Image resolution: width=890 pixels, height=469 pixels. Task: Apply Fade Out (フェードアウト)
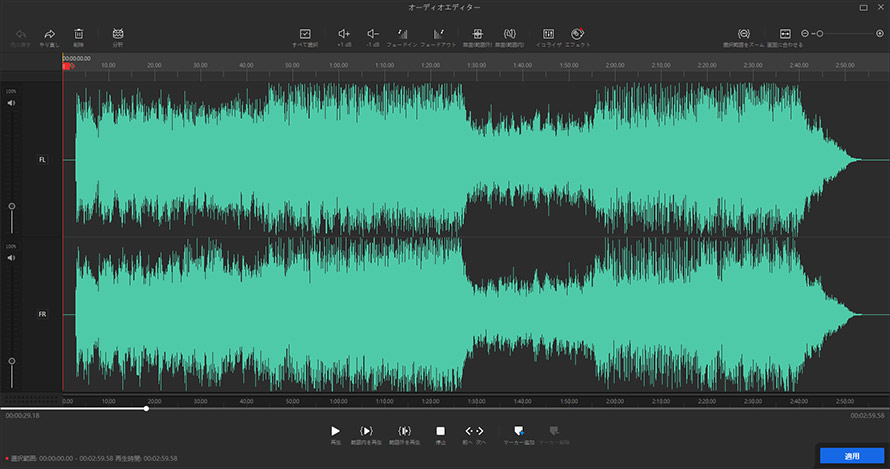coord(438,34)
